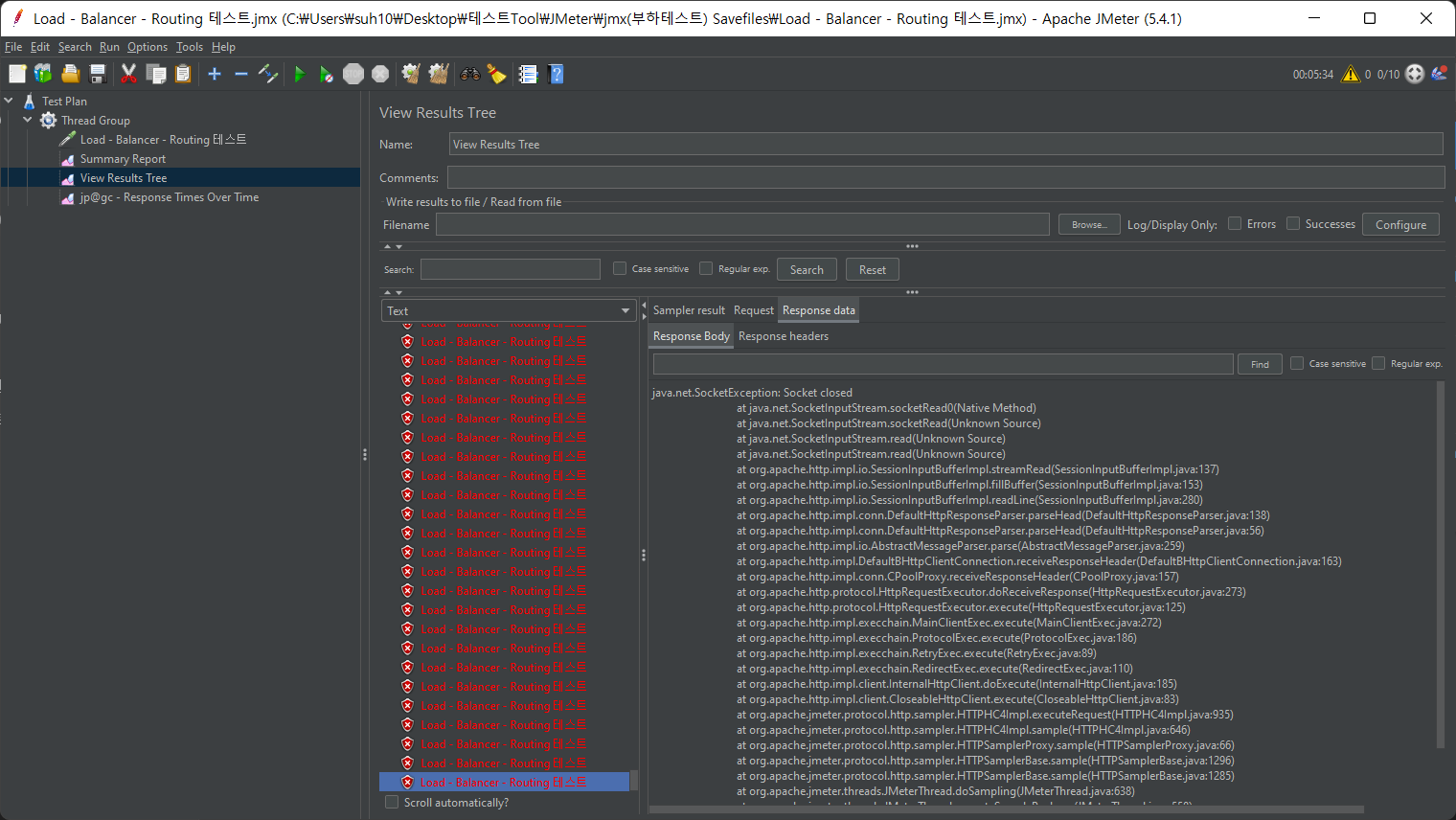
Task: Switch to the Sampler result tab
Action: pyautogui.click(x=689, y=310)
